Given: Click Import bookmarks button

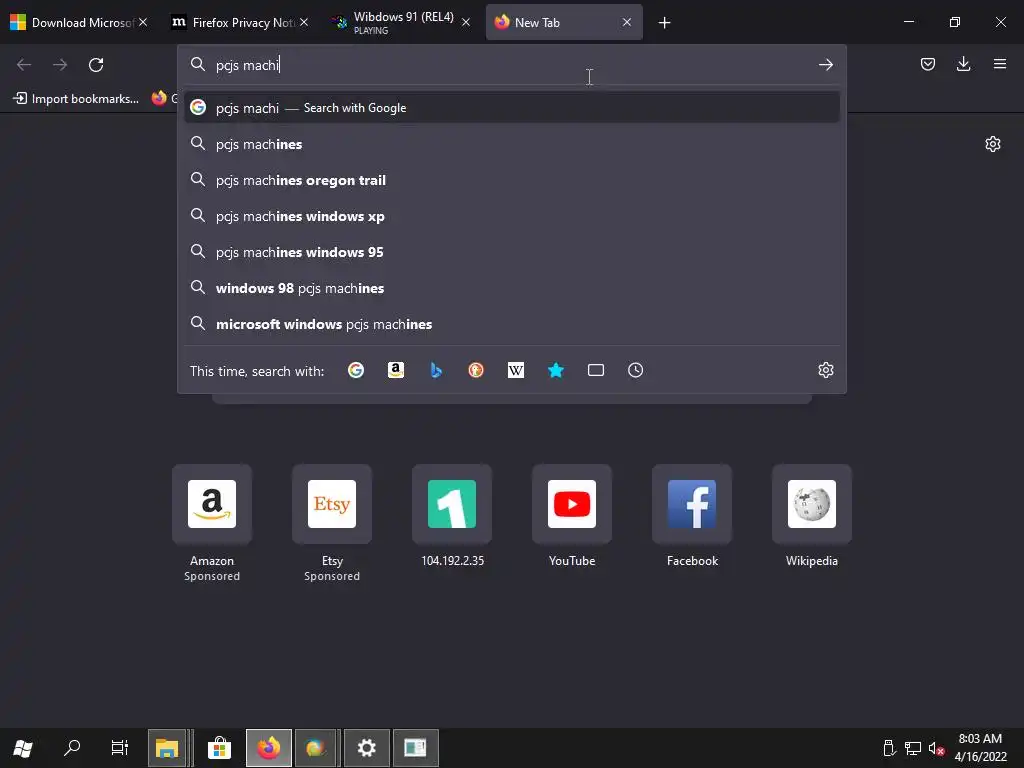Looking at the screenshot, I should (76, 99).
